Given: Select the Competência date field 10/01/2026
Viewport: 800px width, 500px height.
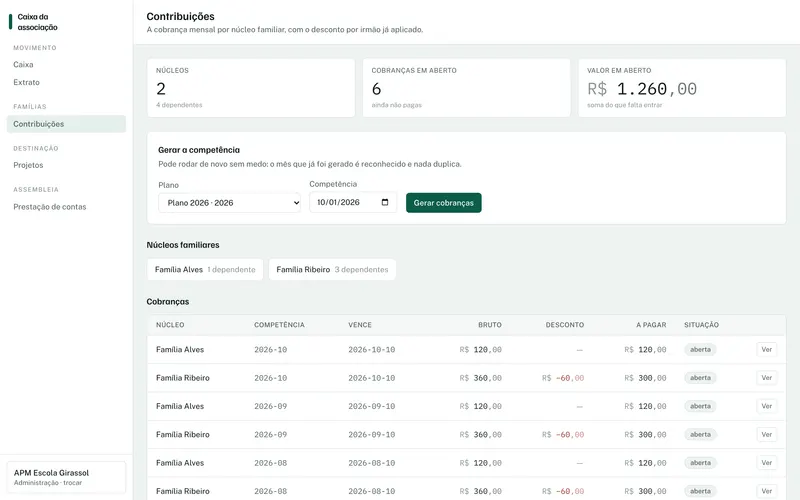Looking at the screenshot, I should click(x=353, y=203).
